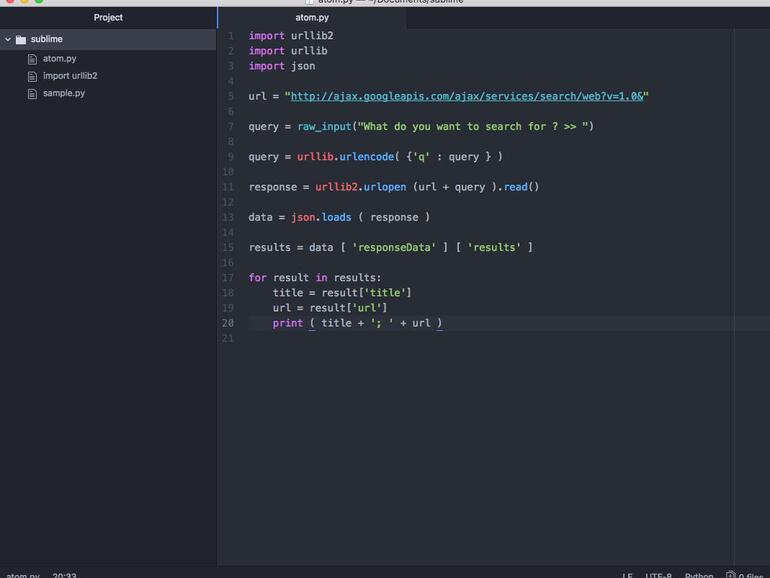Switch to the atom.py editor tab
770x578 pixels.
[x=312, y=17]
